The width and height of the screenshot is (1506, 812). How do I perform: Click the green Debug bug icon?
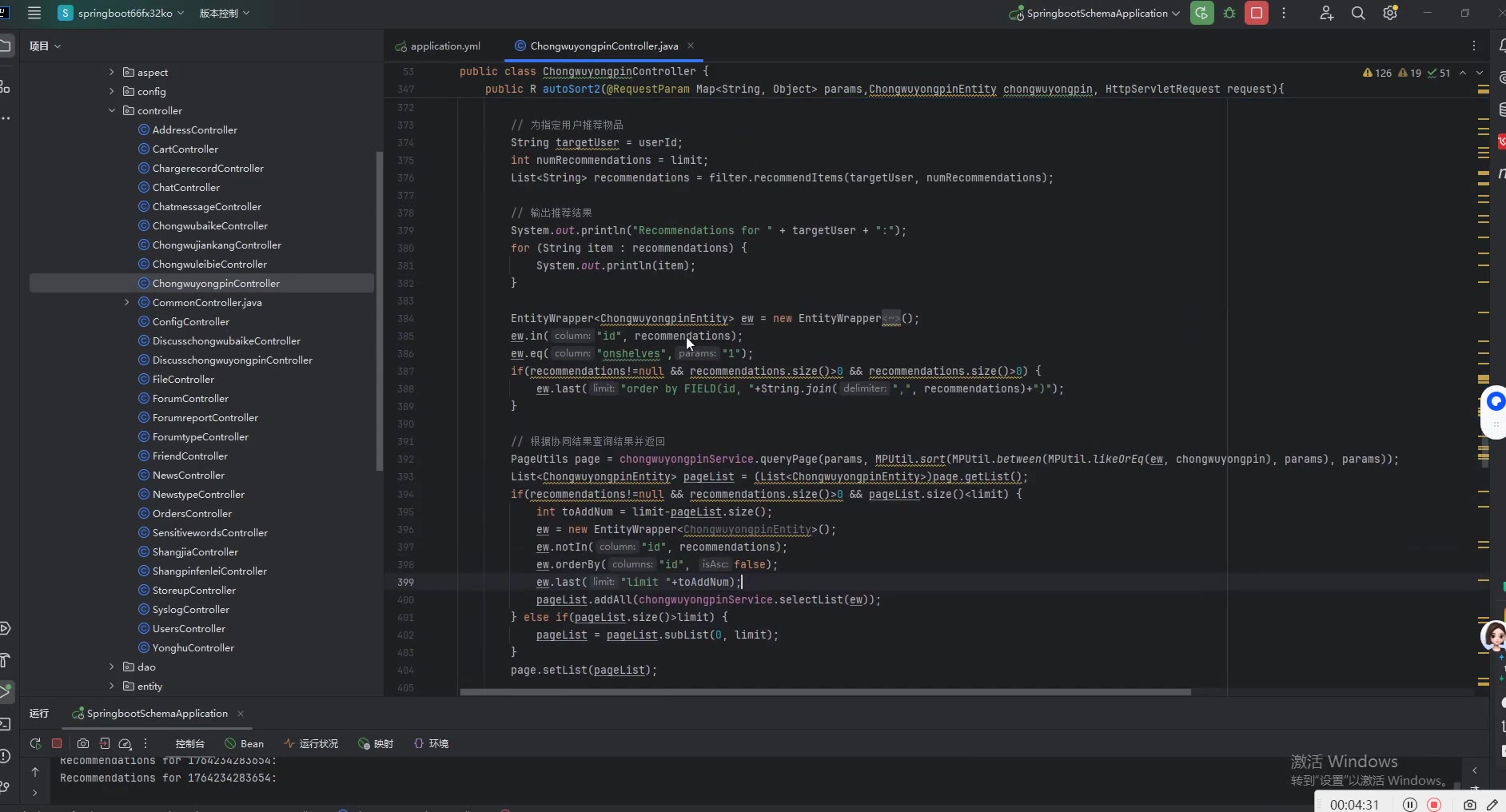(1229, 14)
